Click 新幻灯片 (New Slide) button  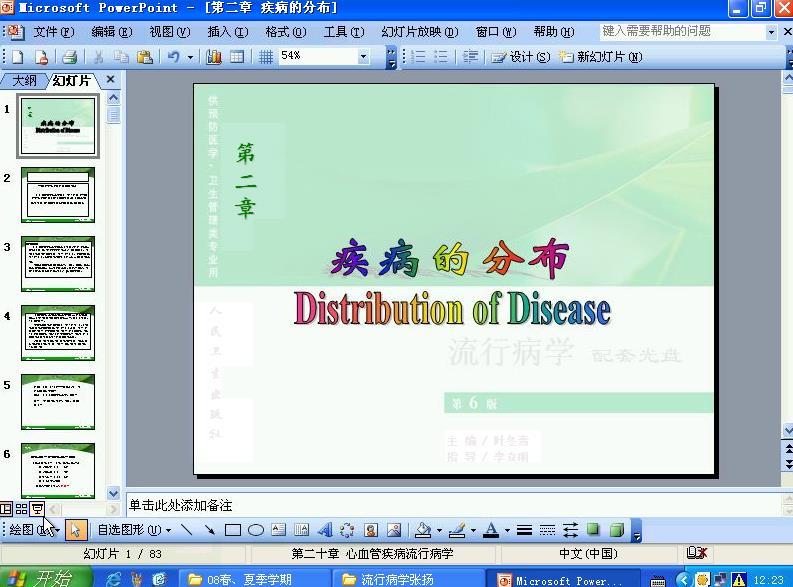tap(600, 57)
